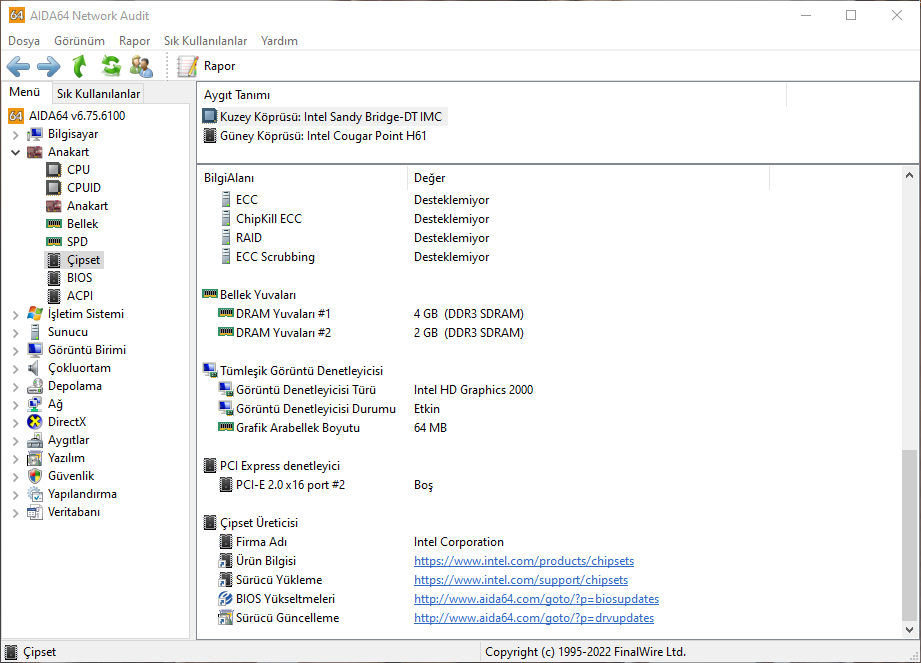This screenshot has height=663, width=921.
Task: Click the Depolama drive icon
Action: point(35,386)
